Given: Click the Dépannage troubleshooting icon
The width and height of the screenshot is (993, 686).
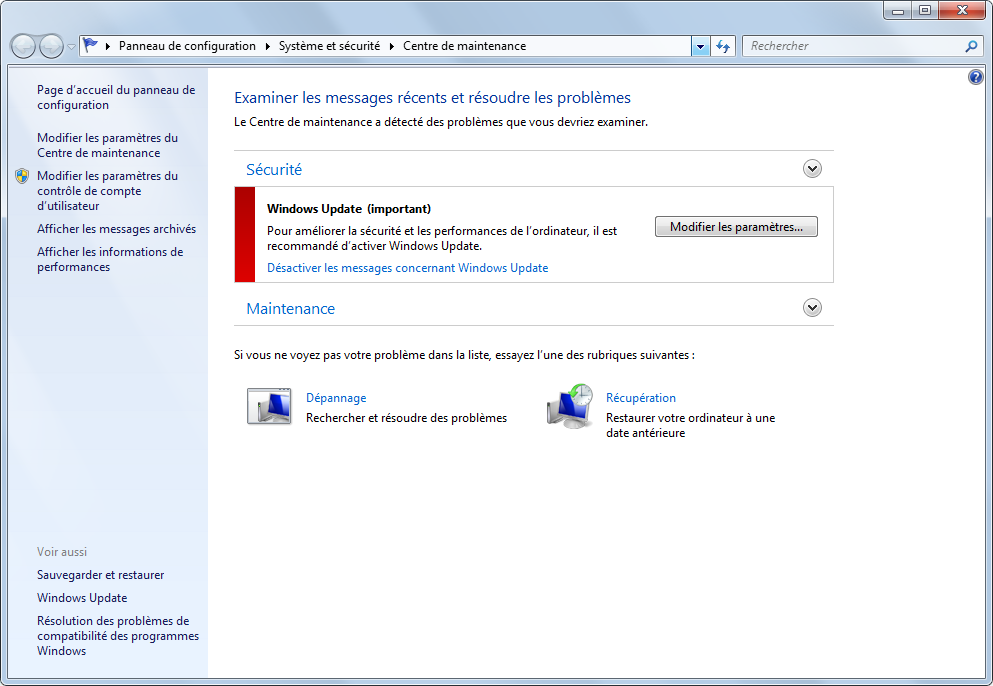Looking at the screenshot, I should tap(269, 406).
